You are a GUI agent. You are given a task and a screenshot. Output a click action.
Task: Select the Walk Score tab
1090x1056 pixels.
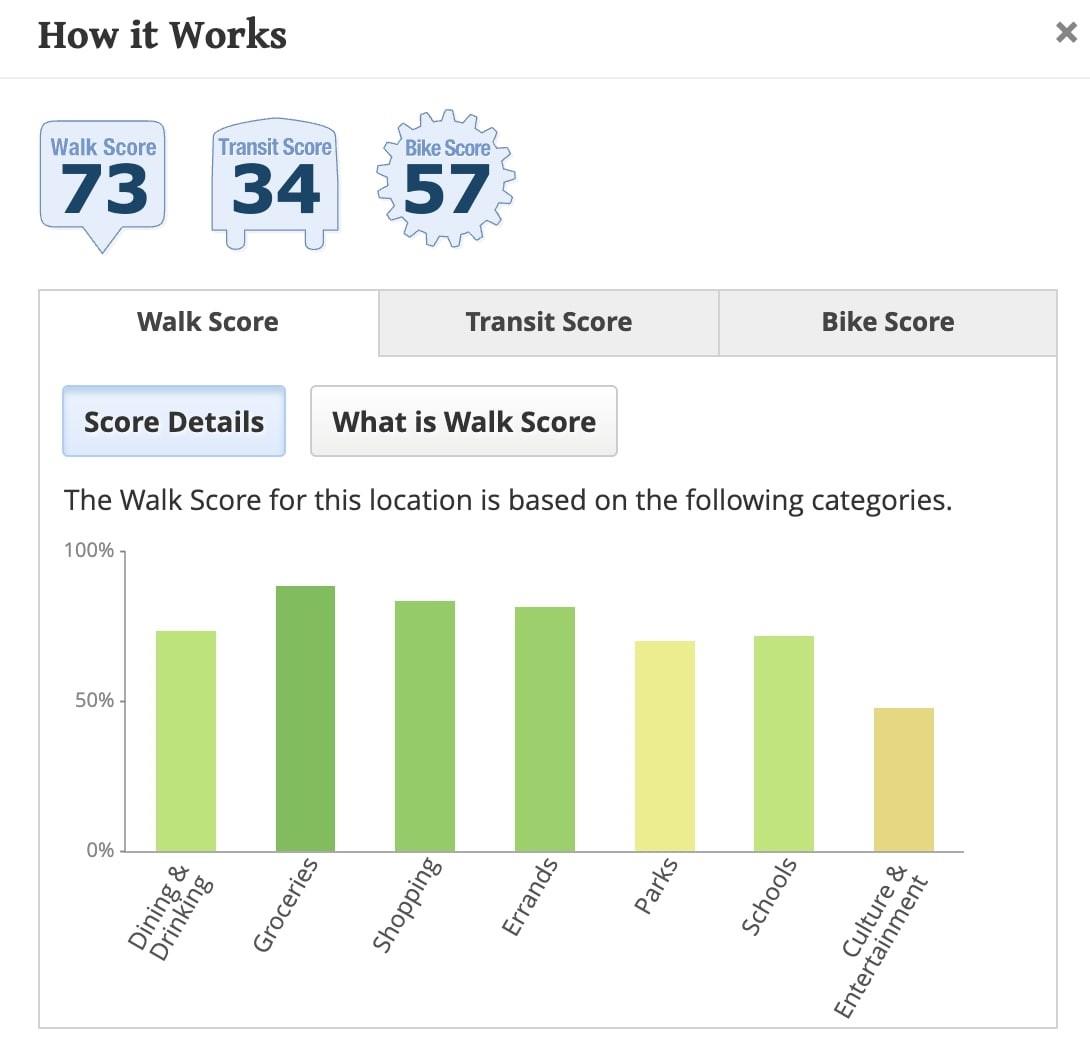[x=208, y=323]
